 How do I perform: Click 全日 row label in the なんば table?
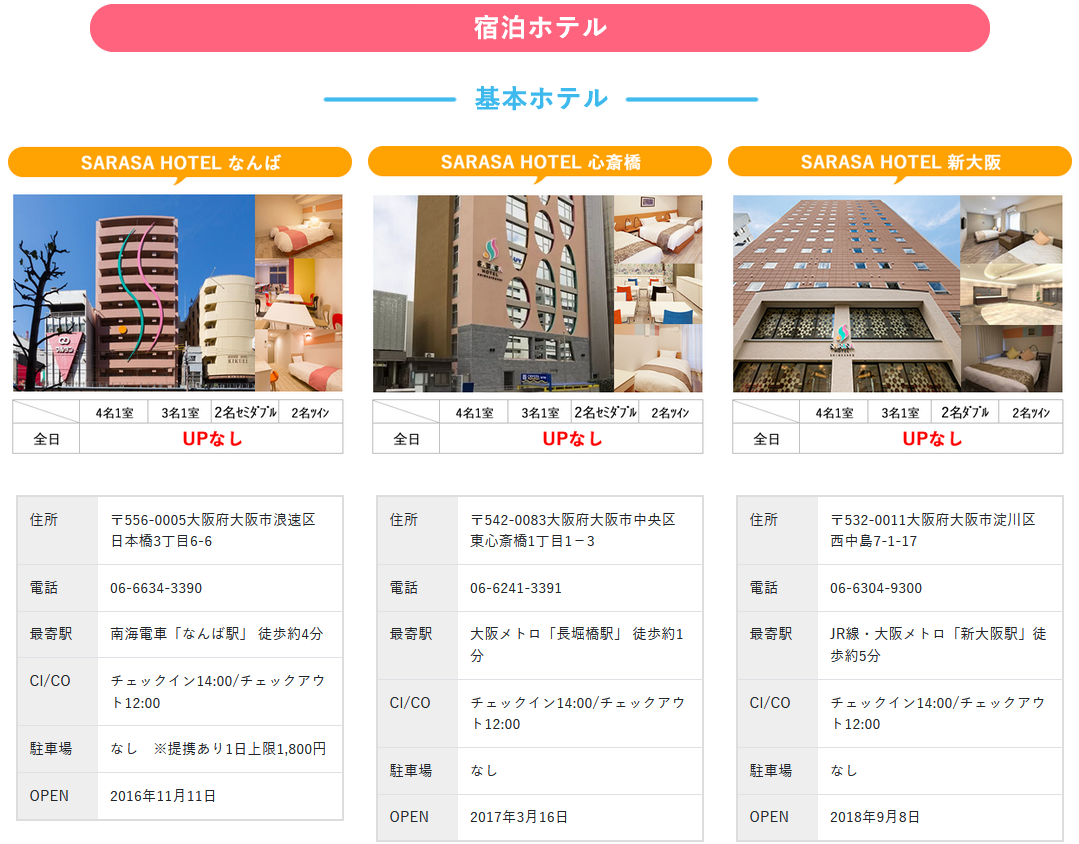pyautogui.click(x=46, y=439)
